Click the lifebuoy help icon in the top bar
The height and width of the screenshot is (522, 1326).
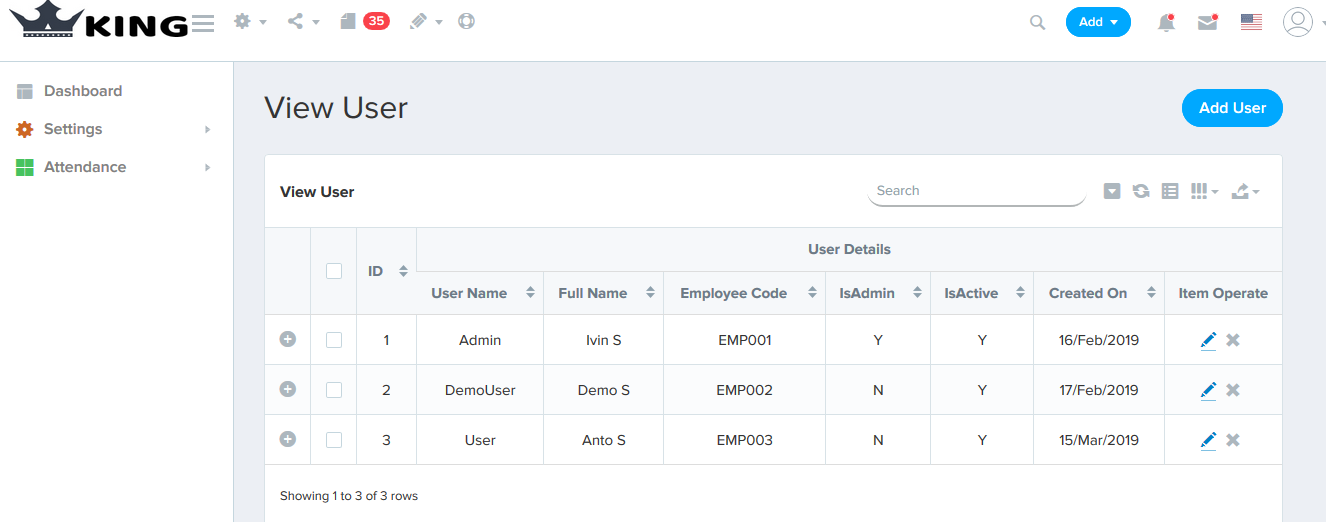(x=466, y=21)
